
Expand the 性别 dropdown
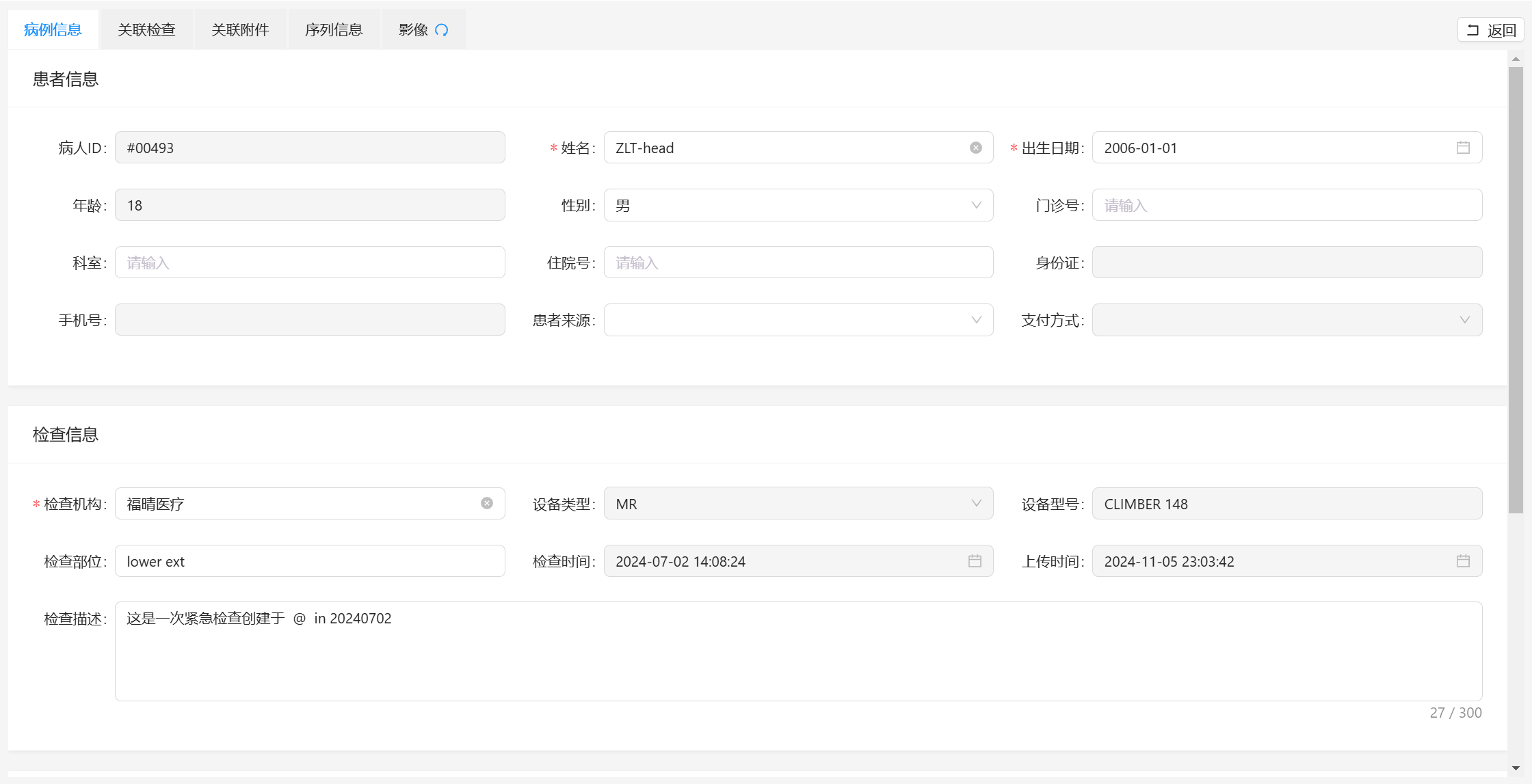pyautogui.click(x=976, y=205)
